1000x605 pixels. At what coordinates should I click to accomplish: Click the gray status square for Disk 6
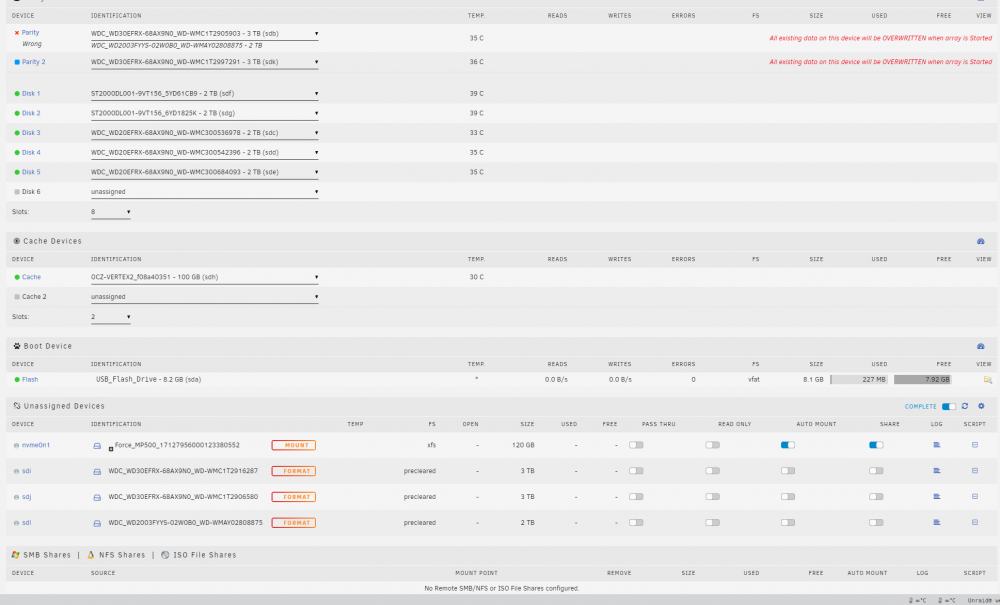17,192
